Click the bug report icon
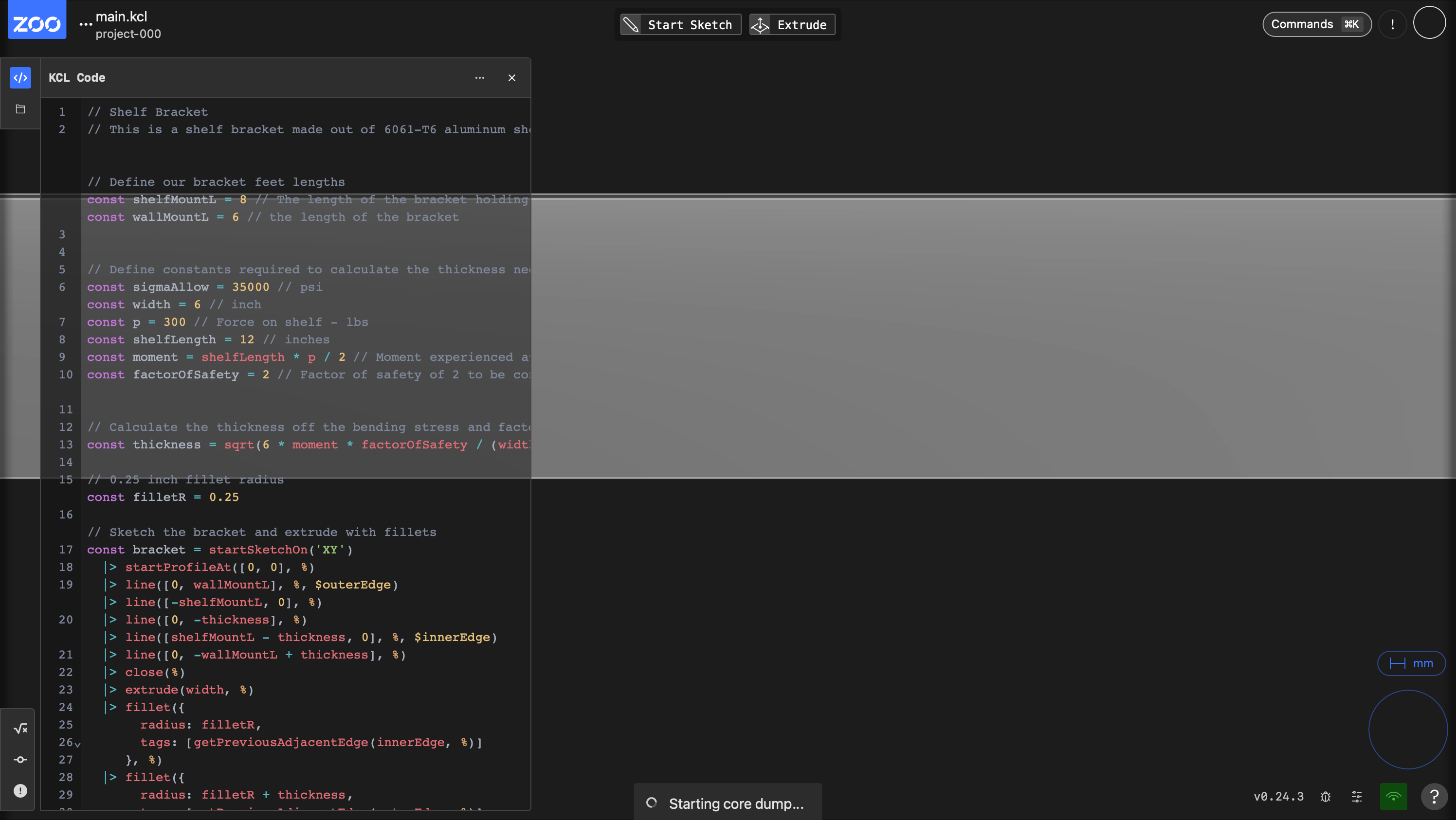 [1326, 796]
